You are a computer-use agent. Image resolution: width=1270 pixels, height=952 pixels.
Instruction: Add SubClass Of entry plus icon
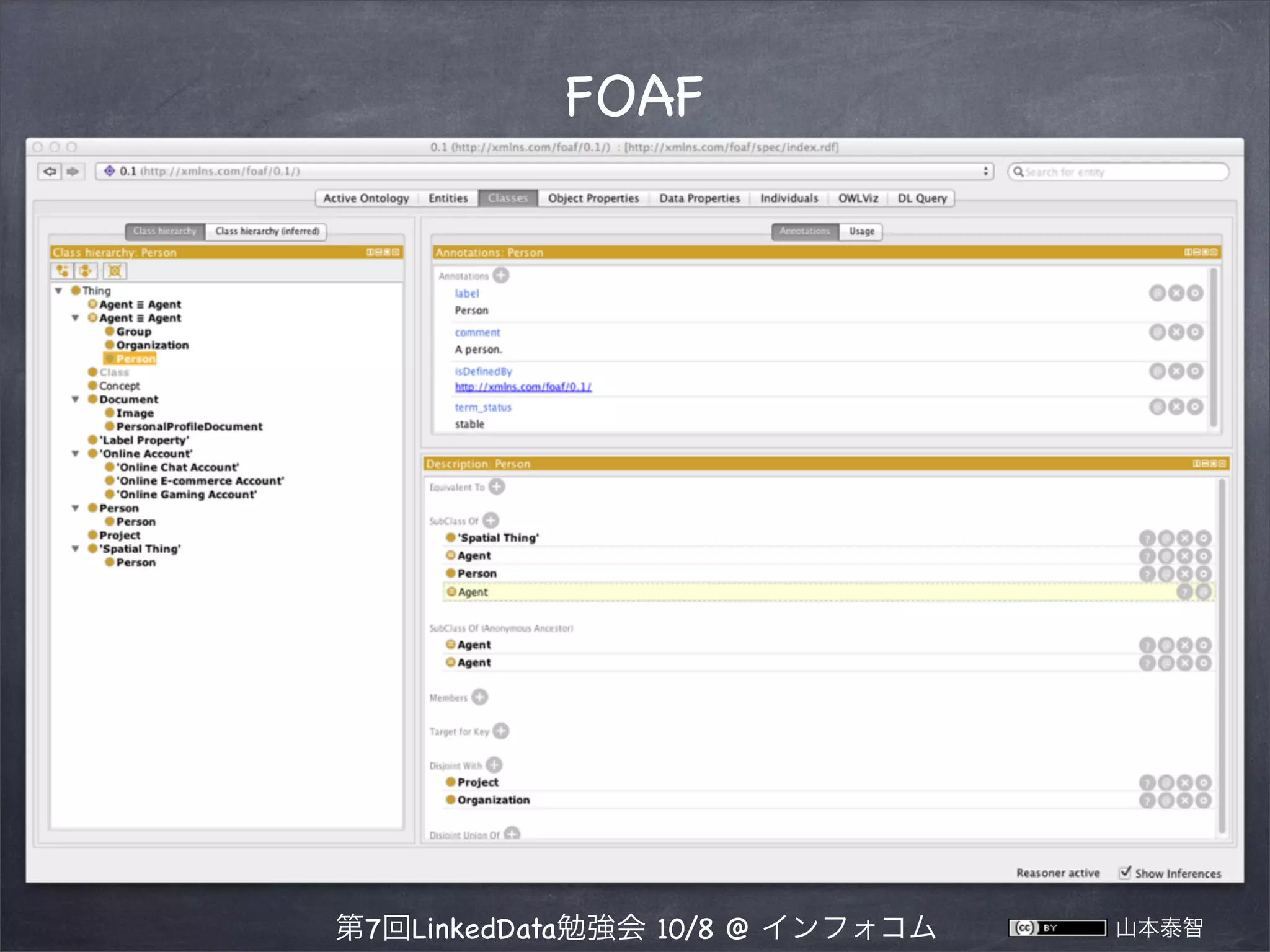491,520
